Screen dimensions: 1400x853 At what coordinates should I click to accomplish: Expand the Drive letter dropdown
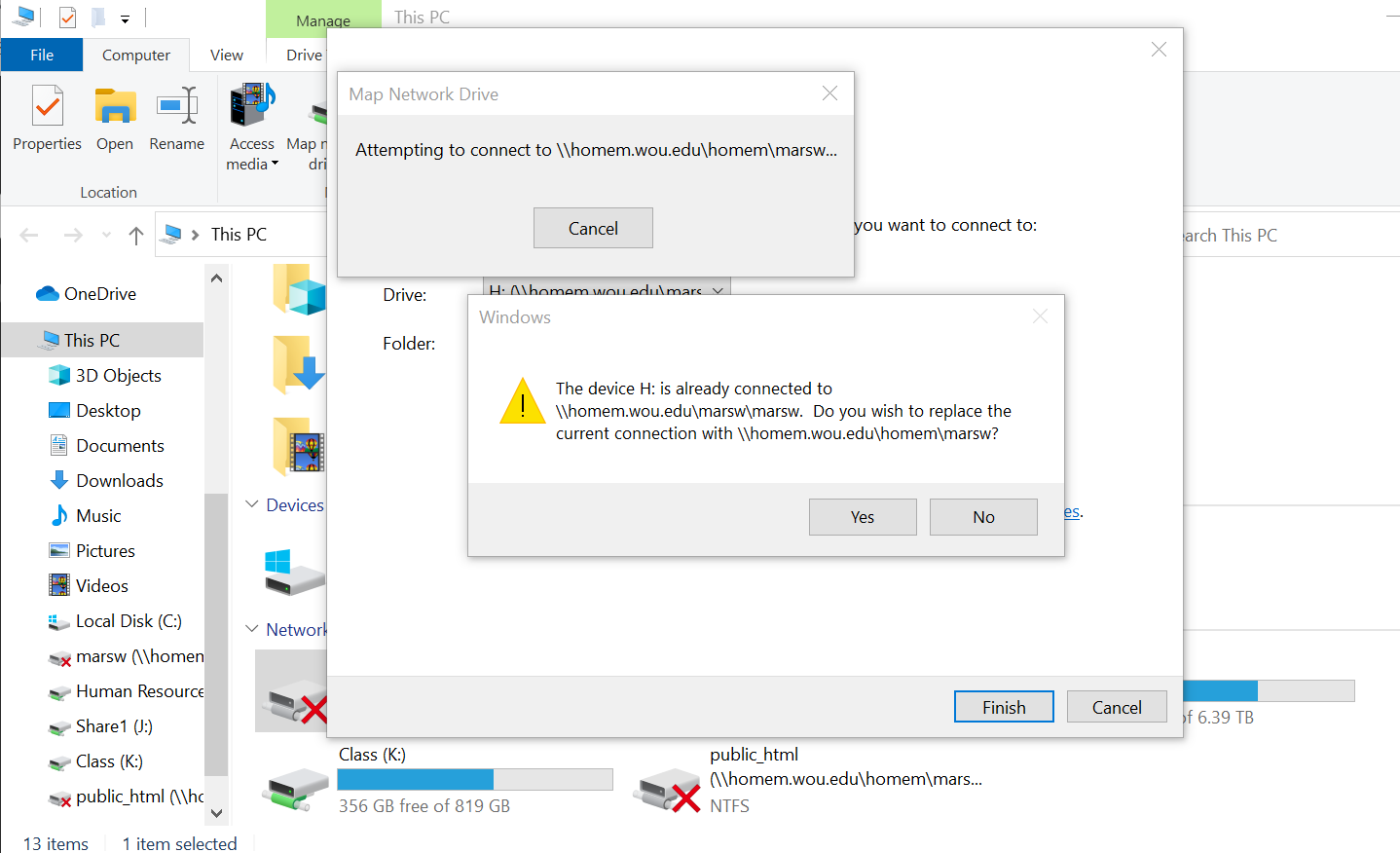click(718, 290)
